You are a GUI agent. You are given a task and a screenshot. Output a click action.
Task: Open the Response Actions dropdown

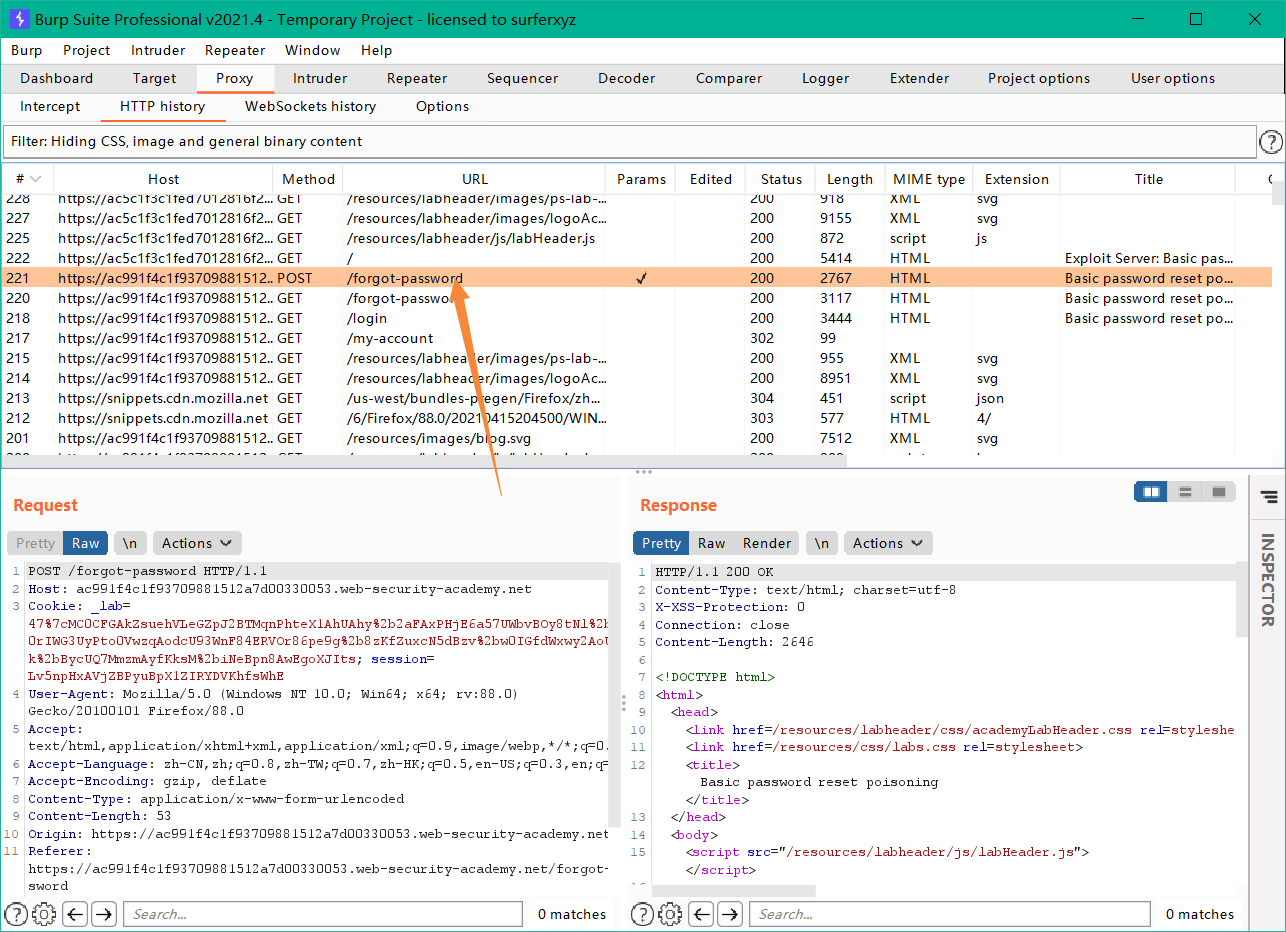click(x=888, y=543)
